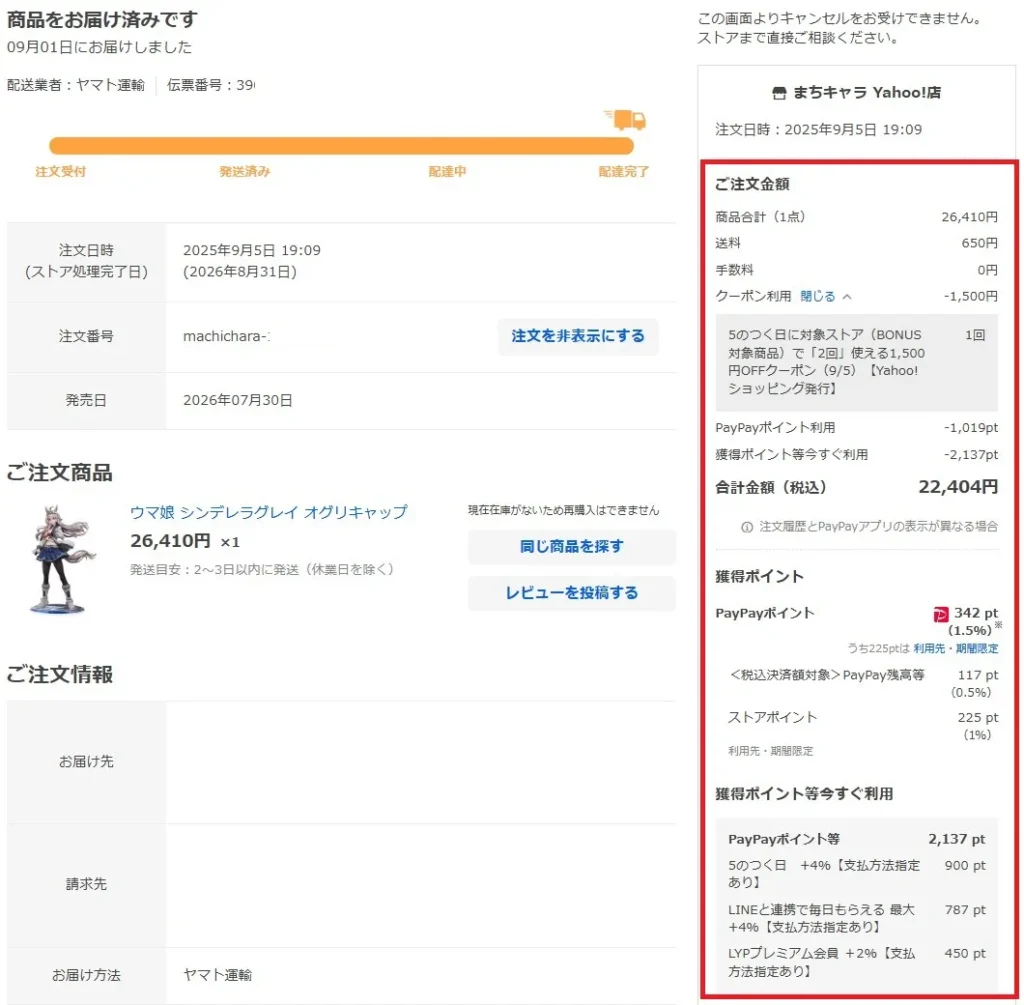Open ウマ娘 シンデレラグレイ オグリキャップ product link
This screenshot has width=1024, height=1005.
pyautogui.click(x=268, y=512)
